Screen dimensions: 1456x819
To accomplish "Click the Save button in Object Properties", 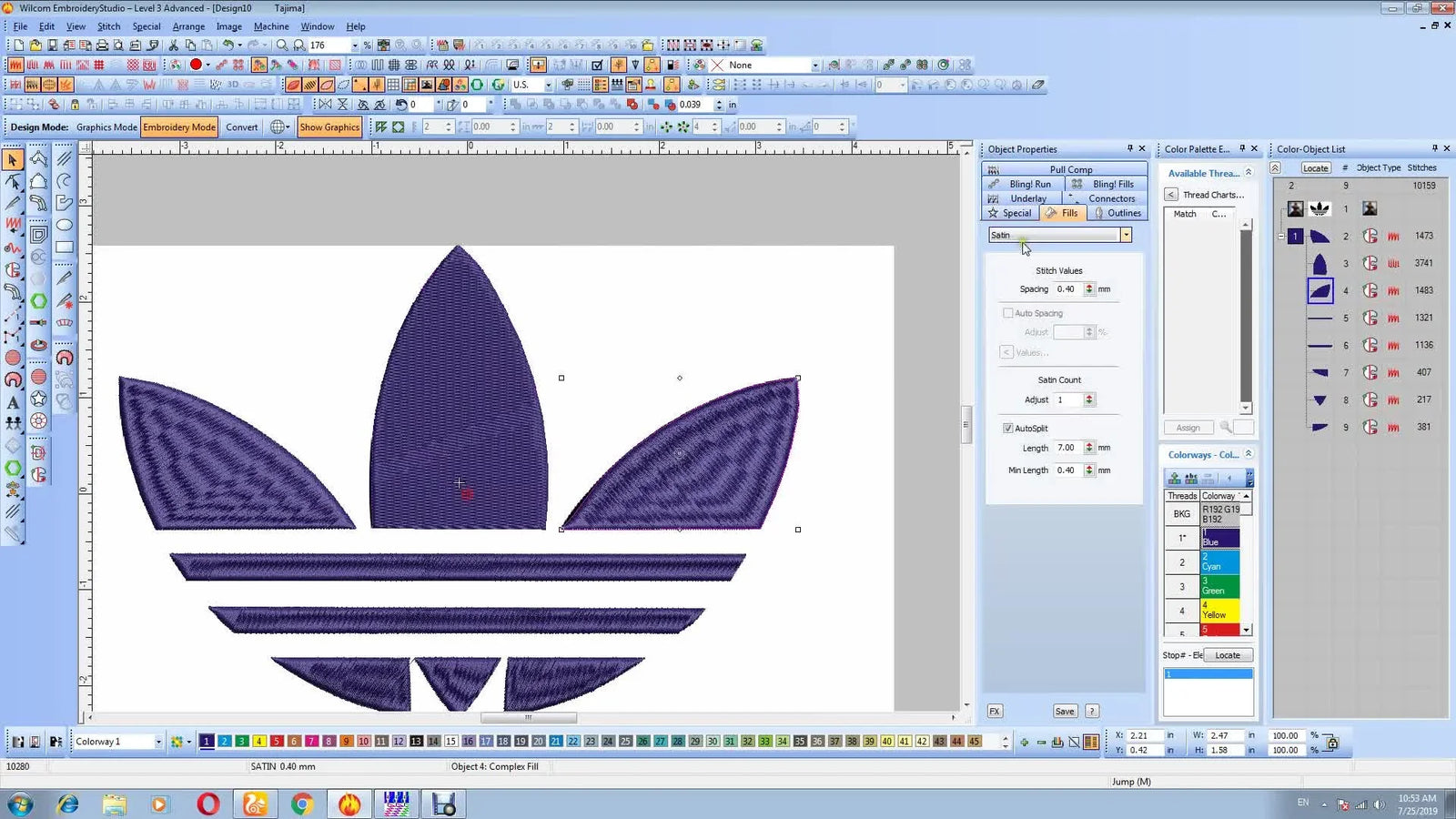I will (1065, 711).
